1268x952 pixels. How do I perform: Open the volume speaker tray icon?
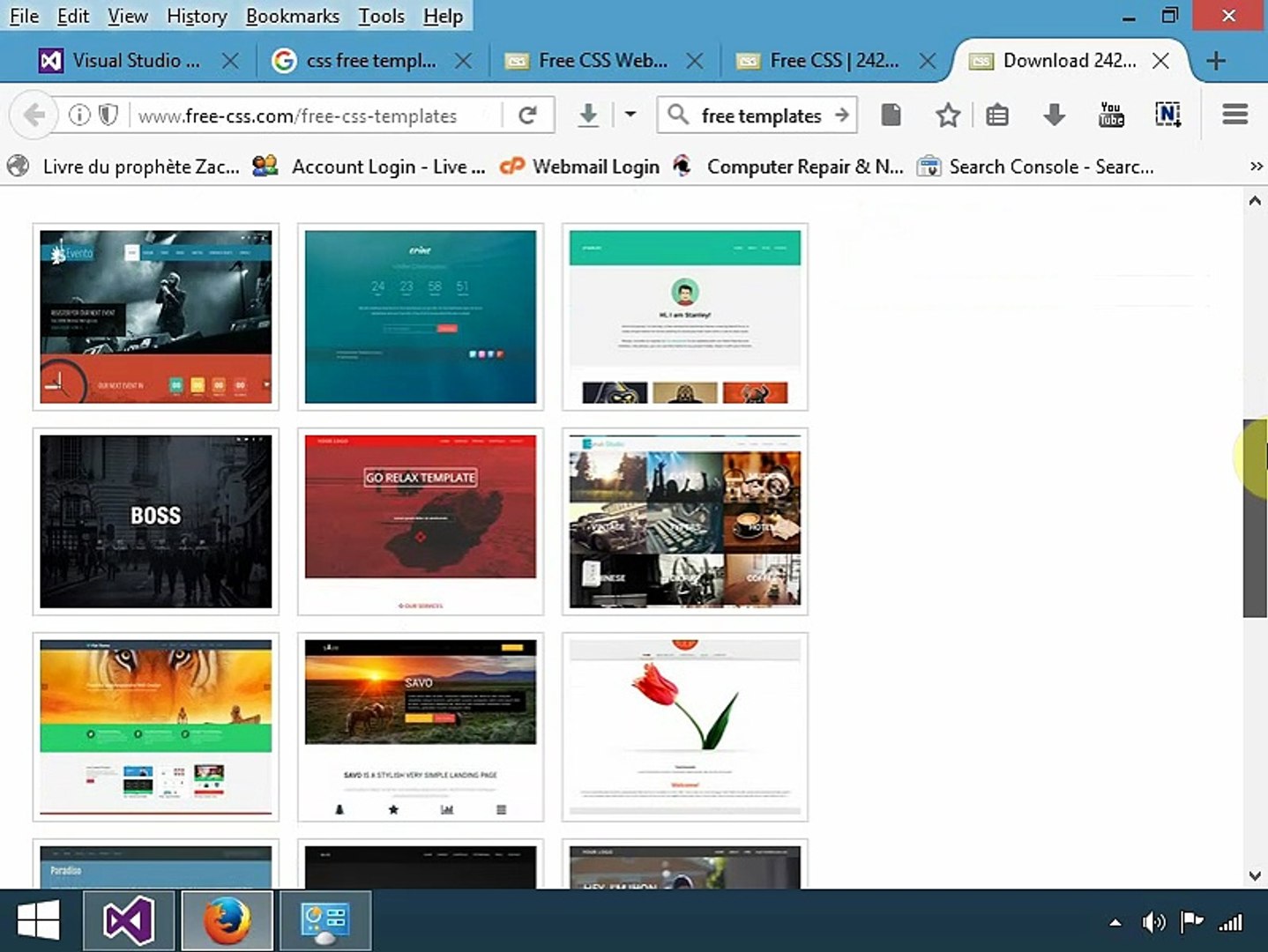pyautogui.click(x=1153, y=923)
